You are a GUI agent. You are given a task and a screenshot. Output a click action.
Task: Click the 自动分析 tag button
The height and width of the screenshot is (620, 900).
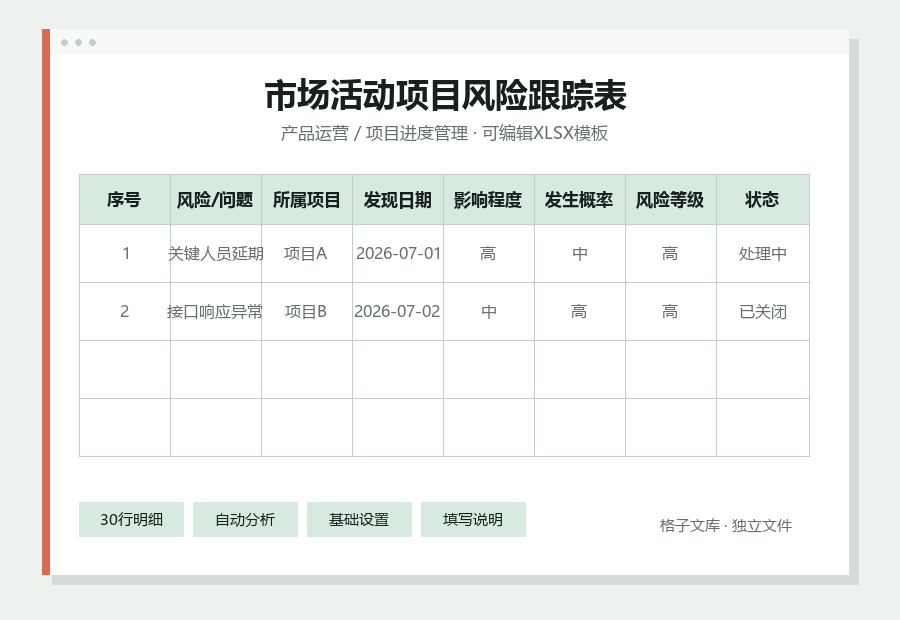pyautogui.click(x=245, y=520)
